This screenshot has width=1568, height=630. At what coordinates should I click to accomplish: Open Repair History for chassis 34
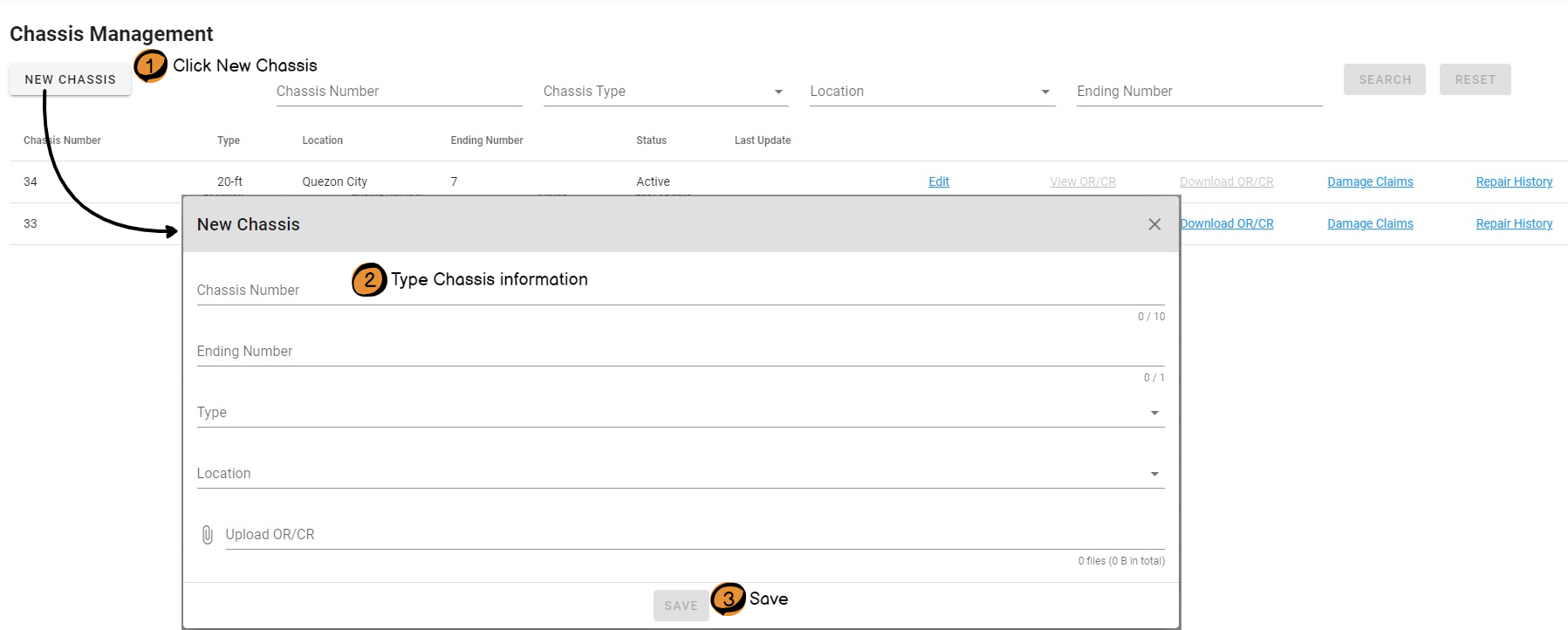pos(1514,181)
